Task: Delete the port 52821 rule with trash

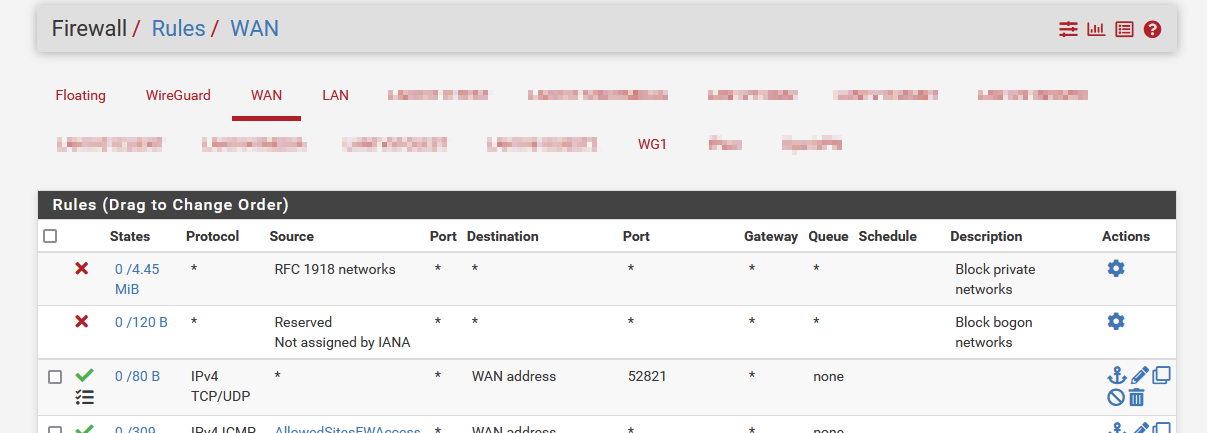Action: 1137,397
